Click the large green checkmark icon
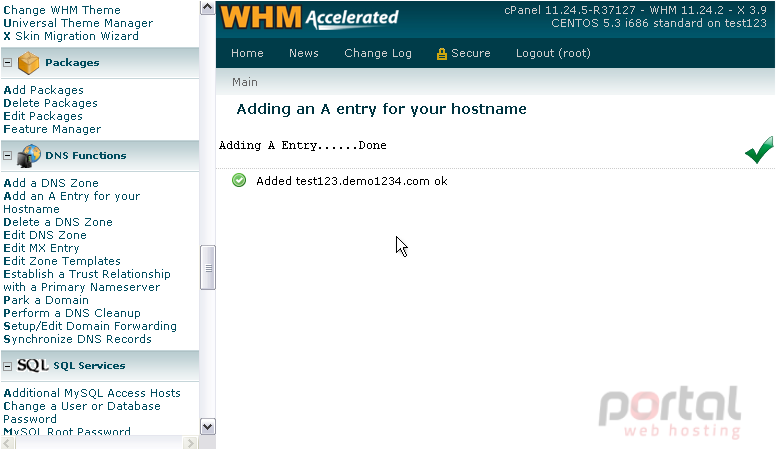 pos(759,150)
